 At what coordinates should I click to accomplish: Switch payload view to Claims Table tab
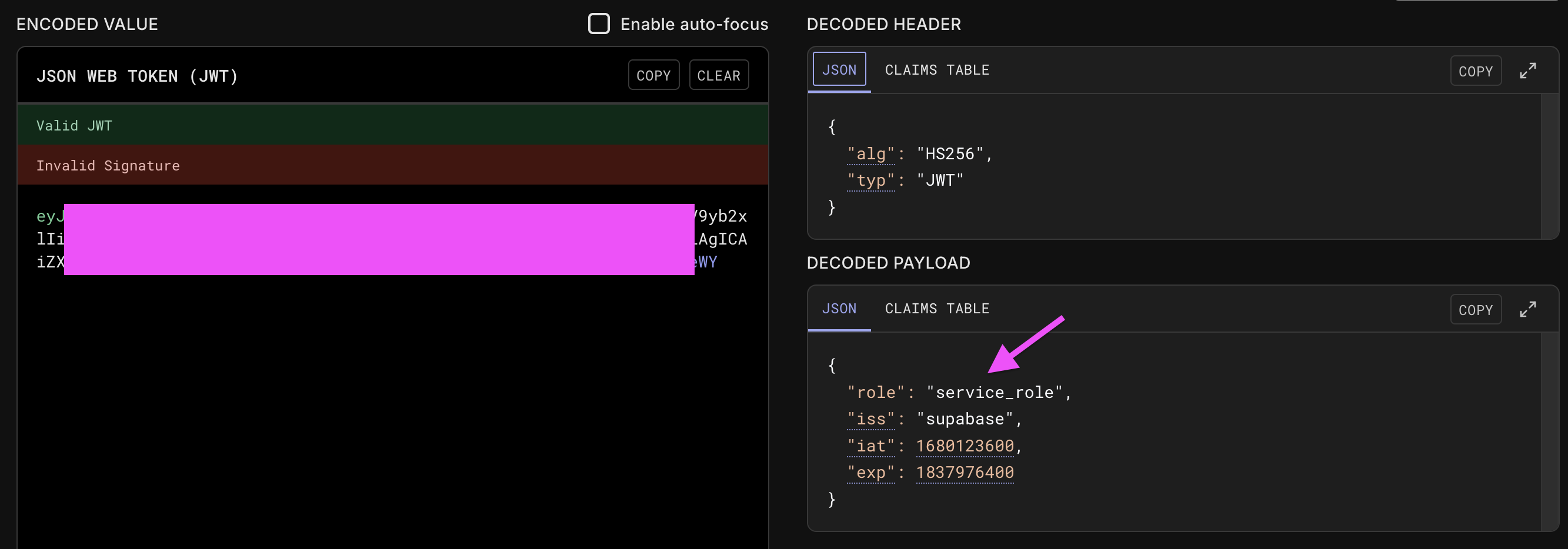pyautogui.click(x=936, y=309)
